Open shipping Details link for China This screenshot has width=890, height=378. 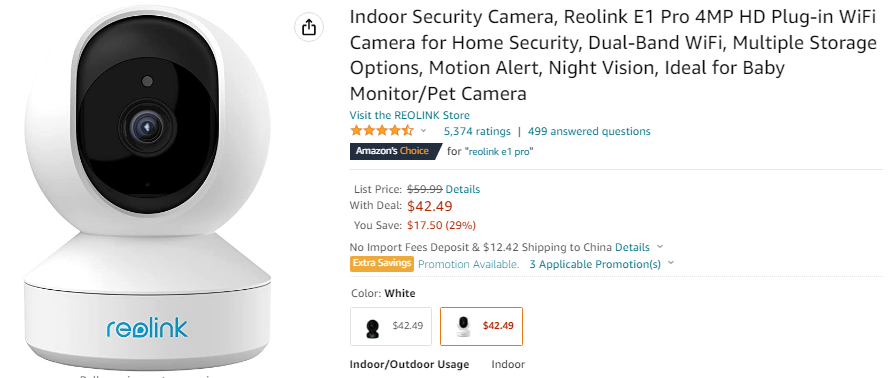point(632,247)
